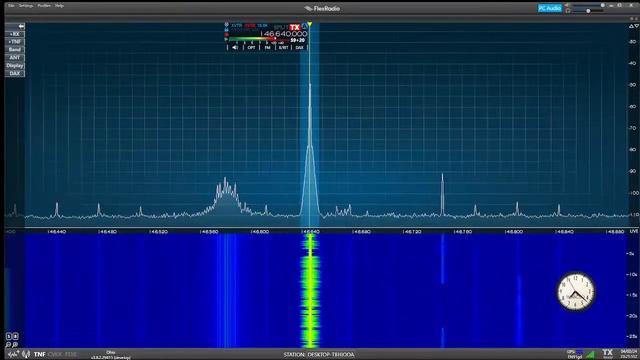Click the STATION: DESKTOP label
Image resolution: width=640 pixels, height=360 pixels.
point(319,355)
